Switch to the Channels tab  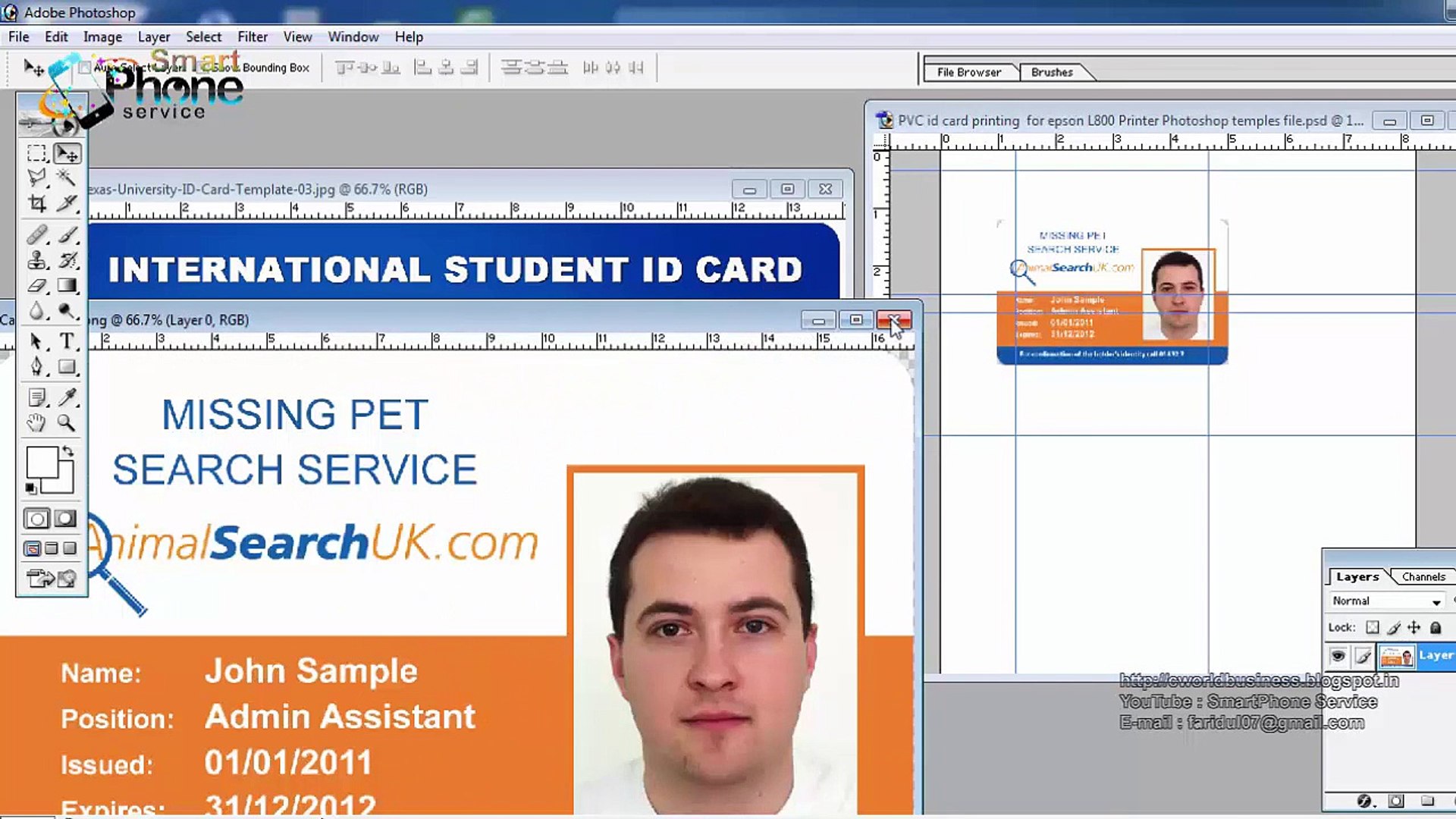(x=1423, y=576)
